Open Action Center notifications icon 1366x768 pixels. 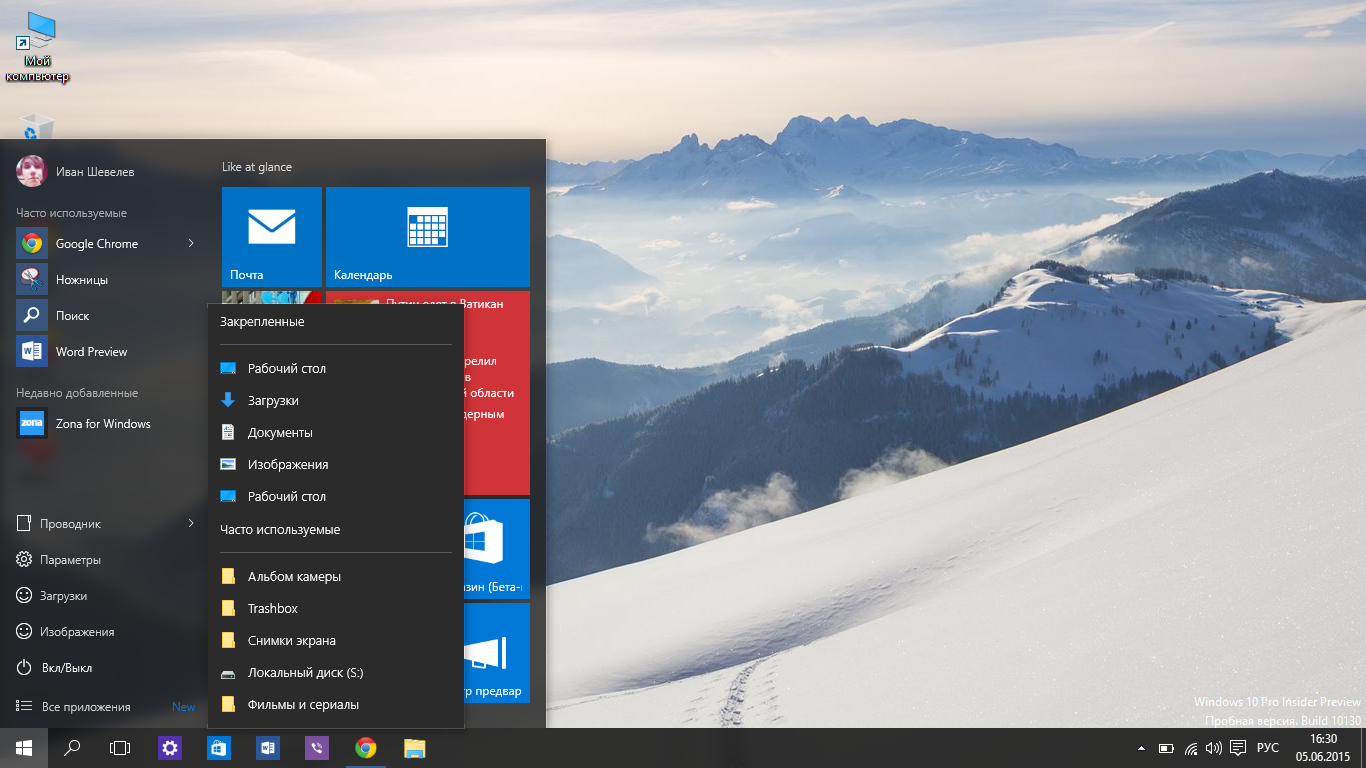click(x=1238, y=748)
